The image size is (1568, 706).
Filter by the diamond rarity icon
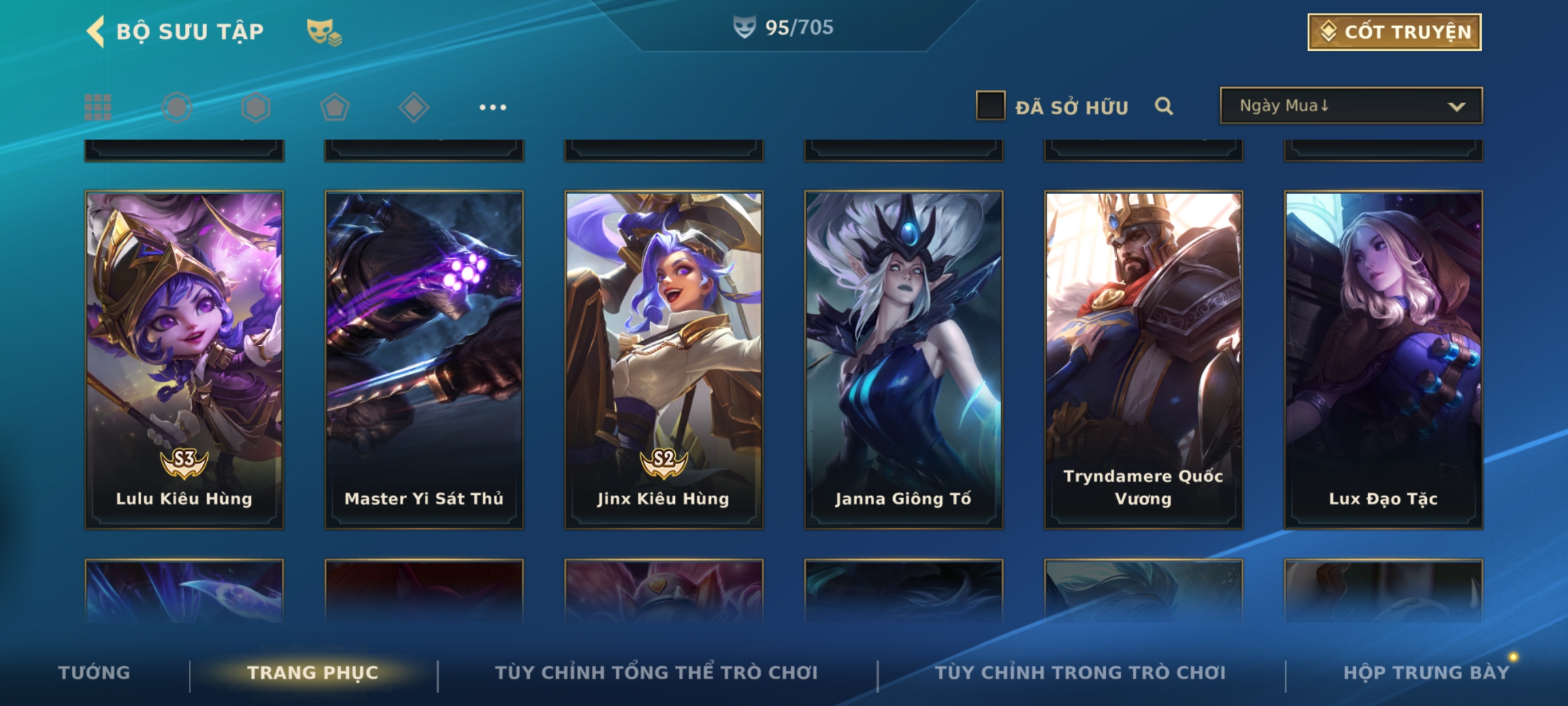tap(414, 107)
